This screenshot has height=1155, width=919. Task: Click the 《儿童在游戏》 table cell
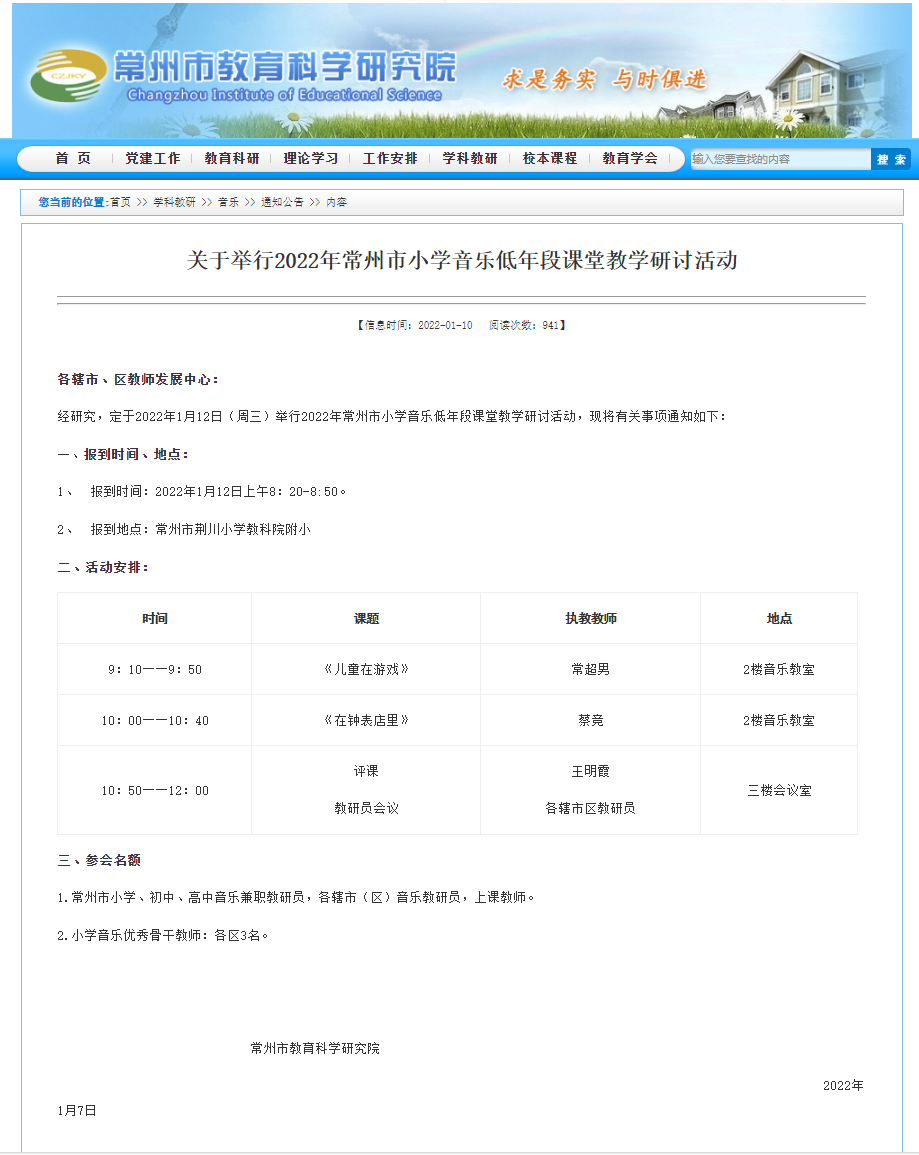click(366, 669)
